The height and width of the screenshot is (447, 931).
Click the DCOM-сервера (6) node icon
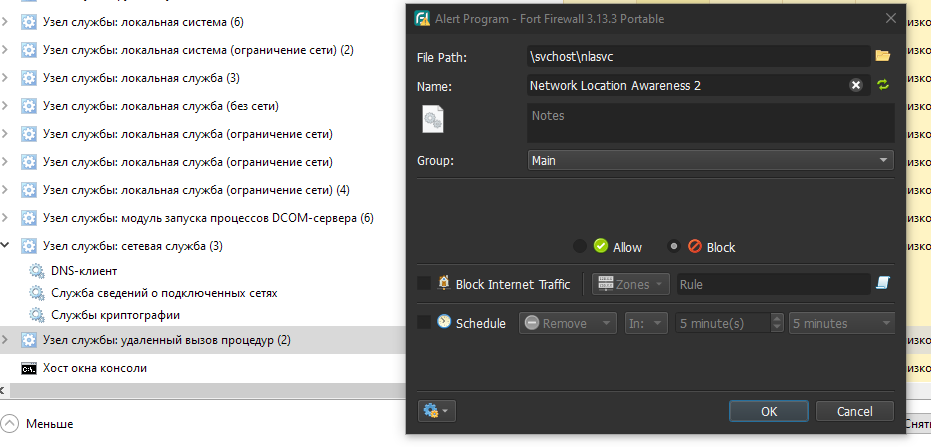28,218
